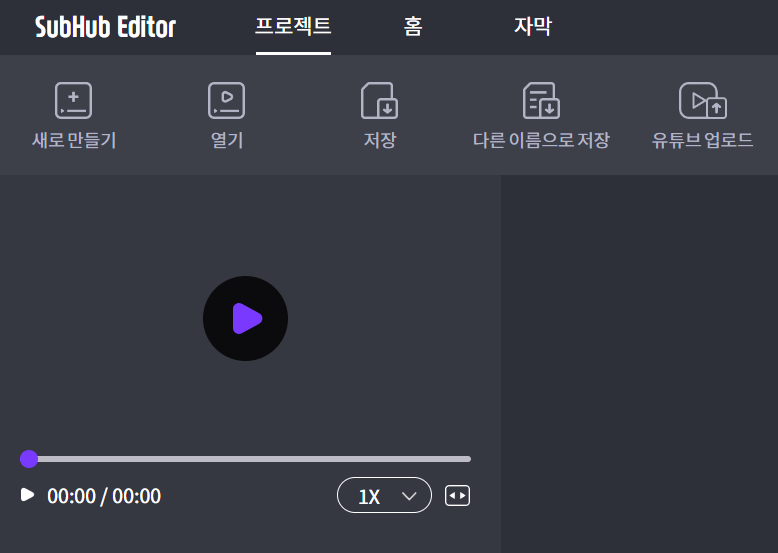The image size is (778, 553).
Task: Switch to the 프로젝트 tab
Action: 293,26
